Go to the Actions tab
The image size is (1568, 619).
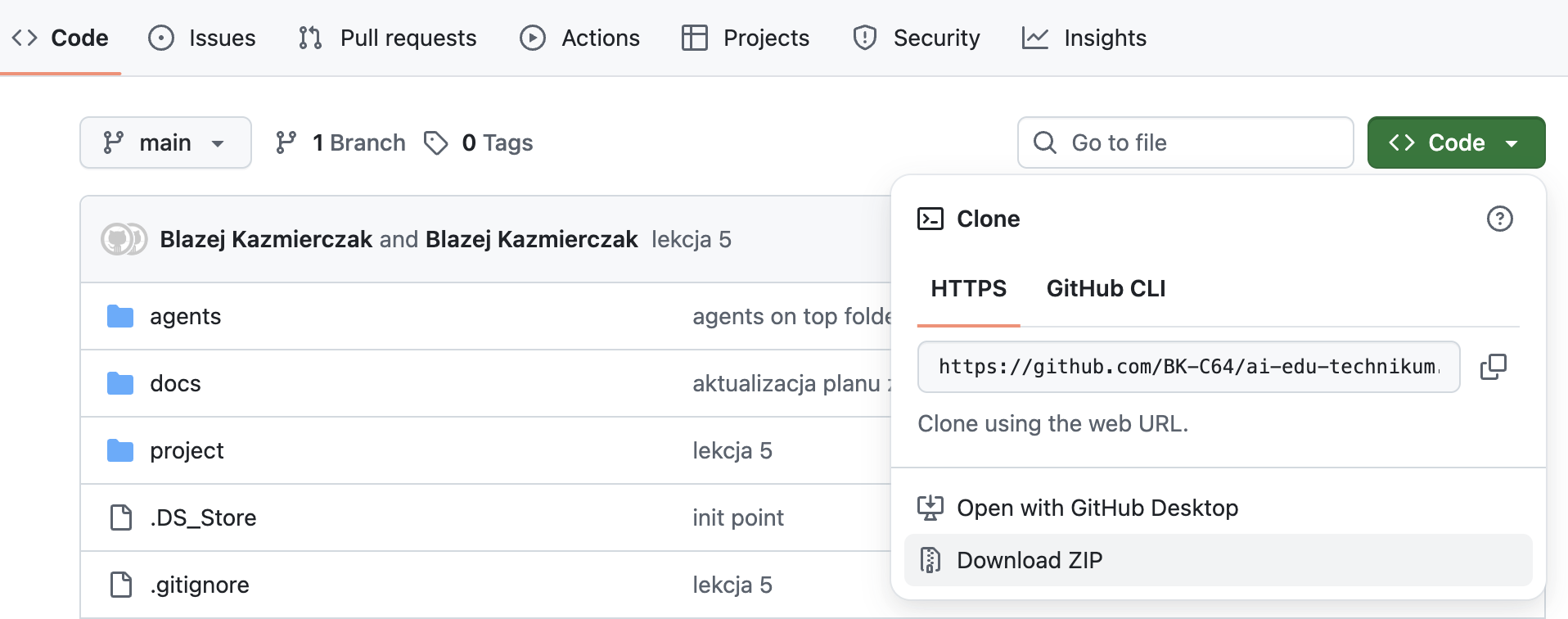(579, 38)
